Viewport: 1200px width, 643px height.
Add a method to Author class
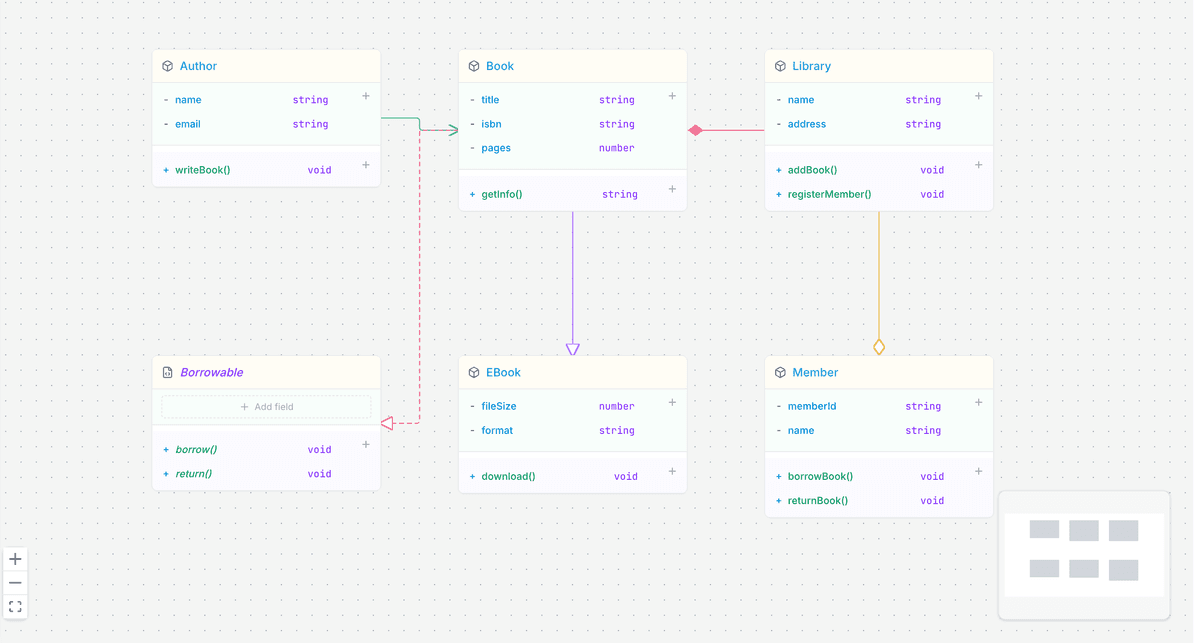coord(366,165)
